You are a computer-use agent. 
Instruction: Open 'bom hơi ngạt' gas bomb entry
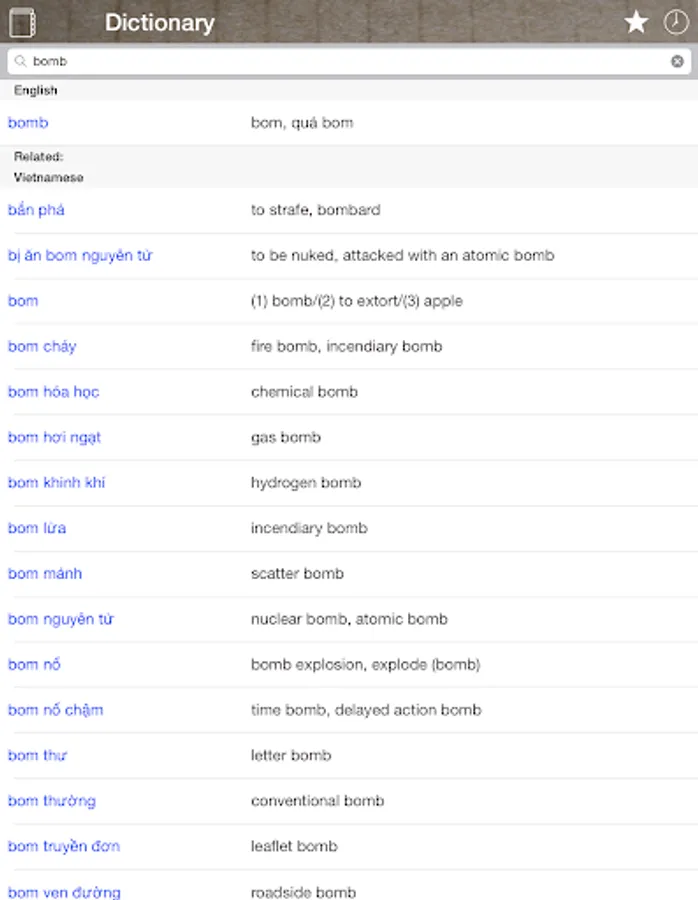54,437
